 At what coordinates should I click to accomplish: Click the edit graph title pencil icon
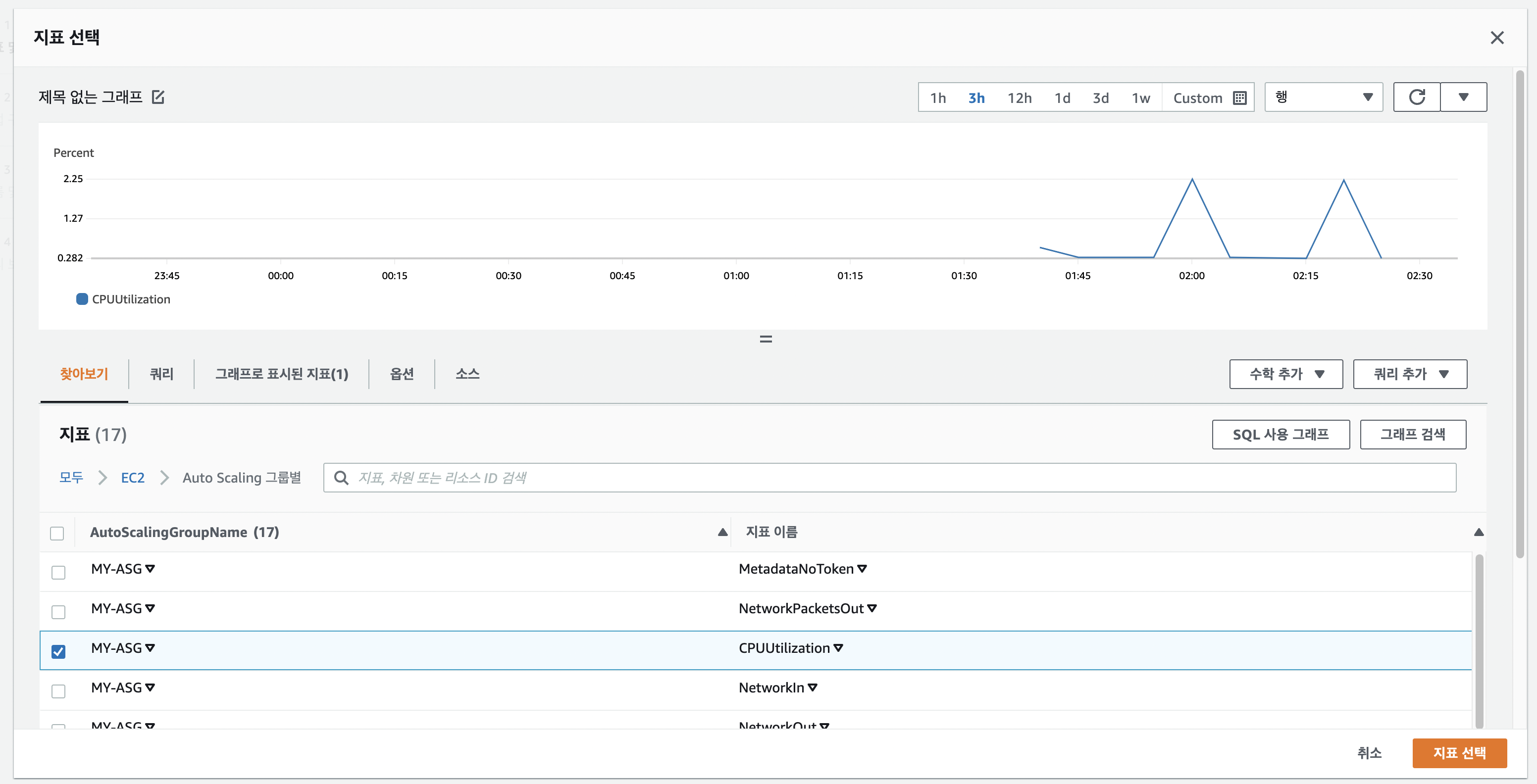(x=157, y=97)
